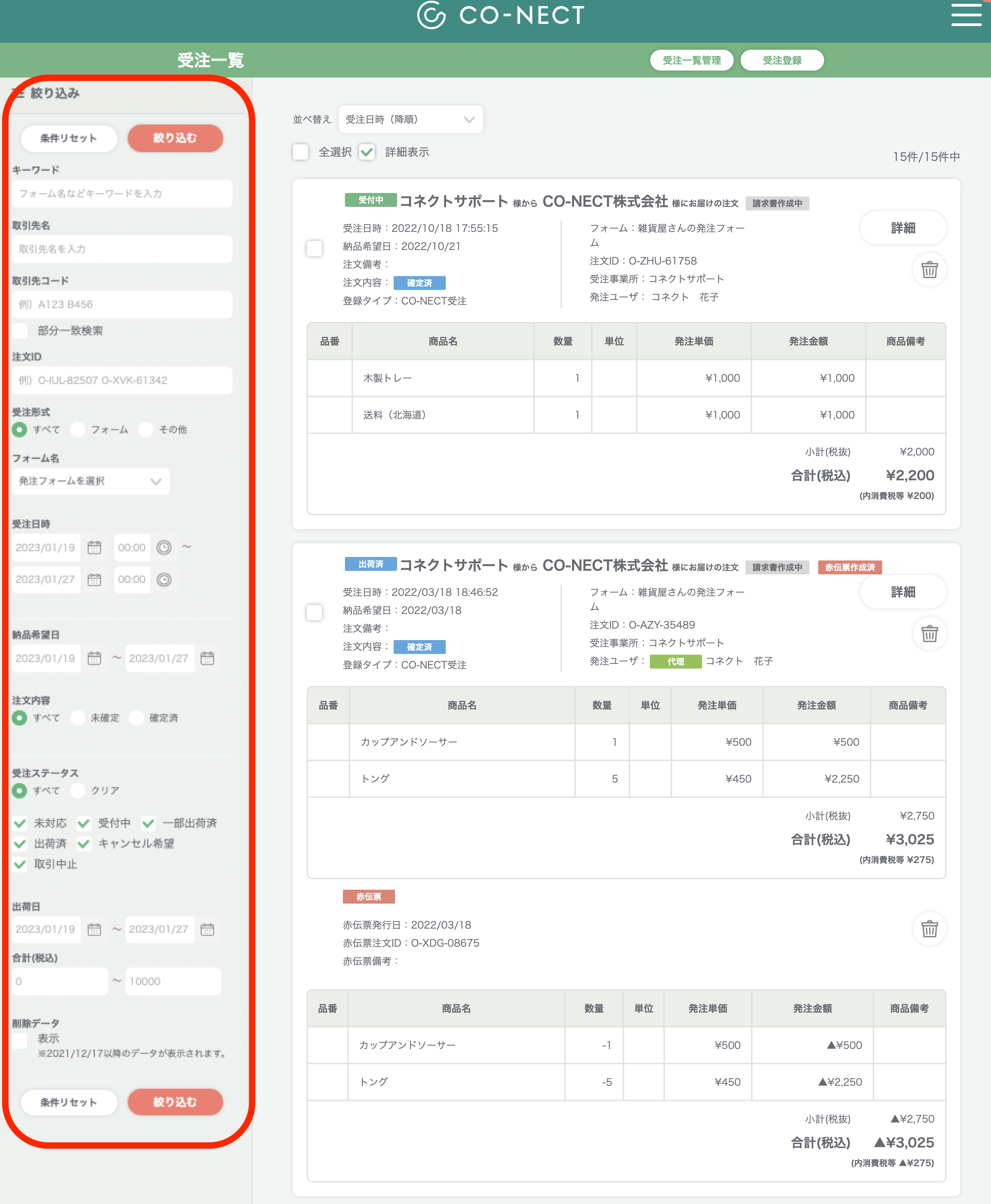The image size is (991, 1204).
Task: Open the hamburger menu in the header
Action: [x=966, y=15]
